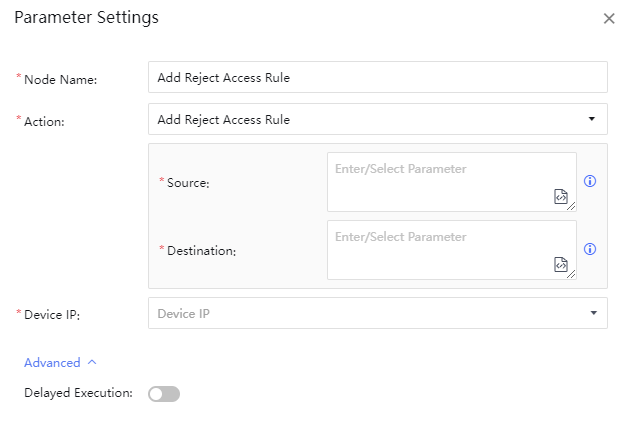The width and height of the screenshot is (623, 431).
Task: Toggle the Delayed Execution switch
Action: 164,394
